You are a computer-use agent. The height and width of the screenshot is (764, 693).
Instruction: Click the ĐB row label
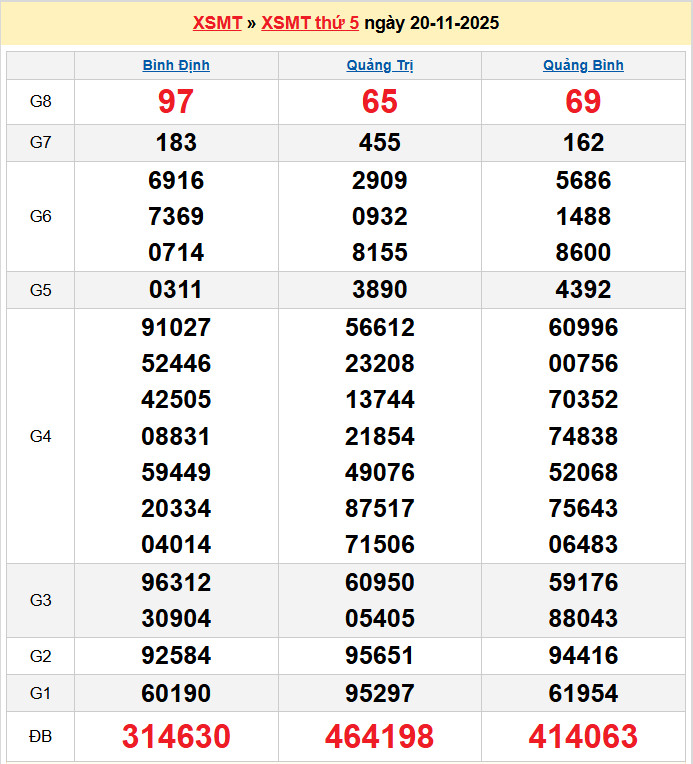pyautogui.click(x=40, y=737)
